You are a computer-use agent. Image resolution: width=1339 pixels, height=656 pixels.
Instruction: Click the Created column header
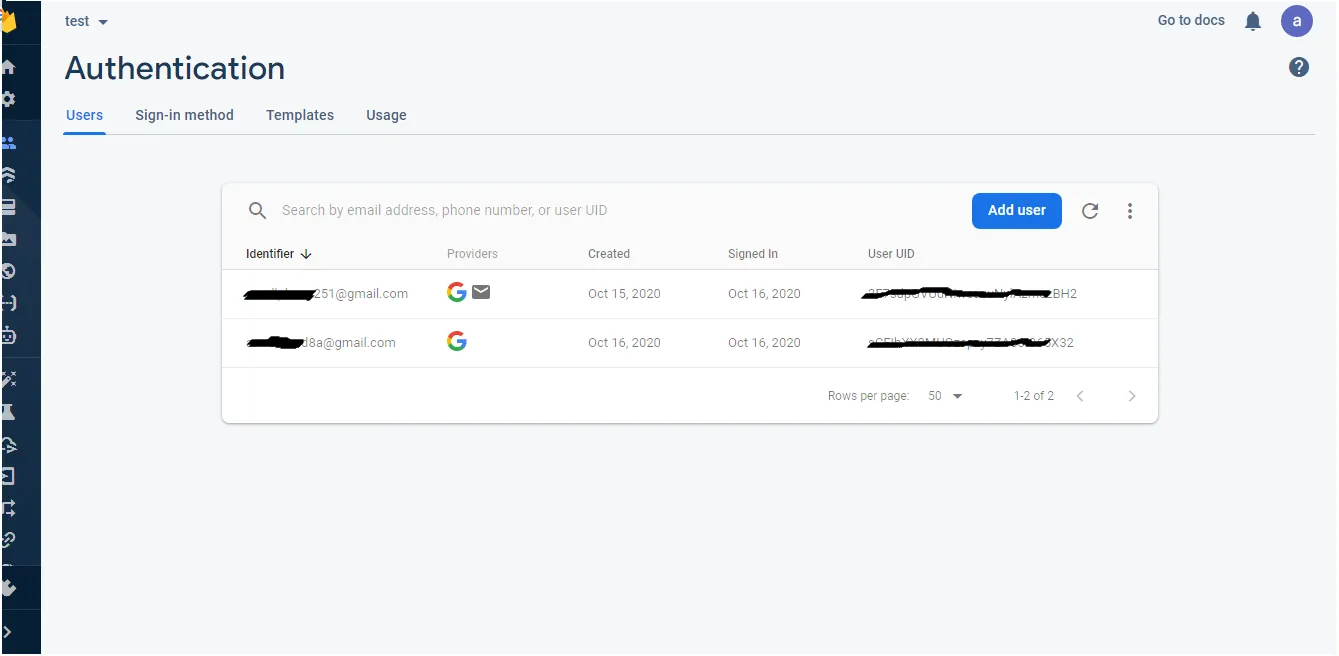click(x=609, y=254)
